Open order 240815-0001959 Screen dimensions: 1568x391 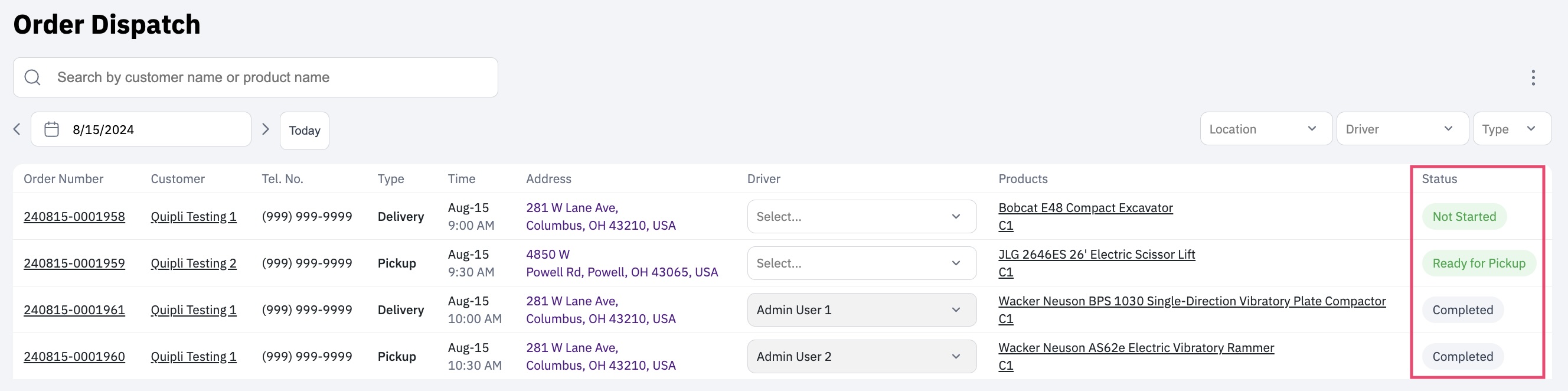coord(74,263)
